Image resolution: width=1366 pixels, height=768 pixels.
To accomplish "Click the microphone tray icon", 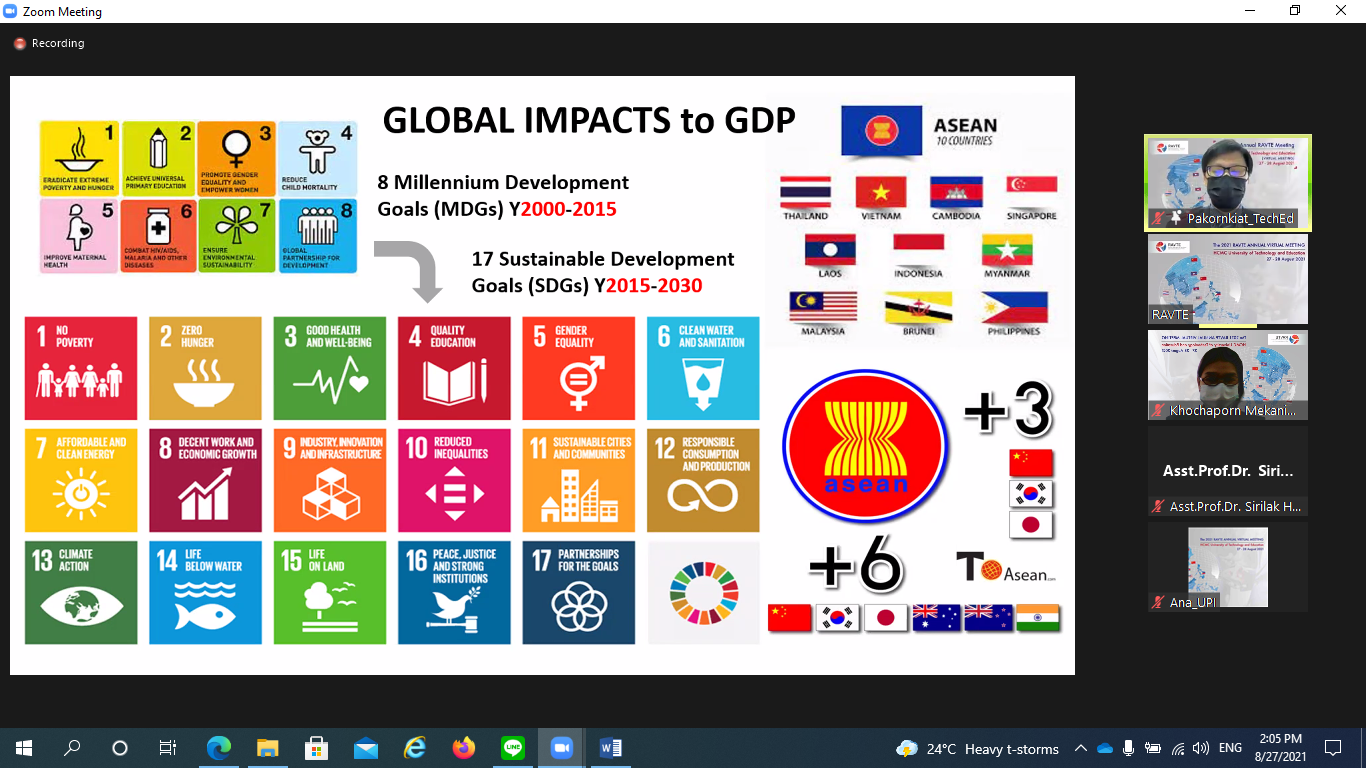I will coord(1128,748).
